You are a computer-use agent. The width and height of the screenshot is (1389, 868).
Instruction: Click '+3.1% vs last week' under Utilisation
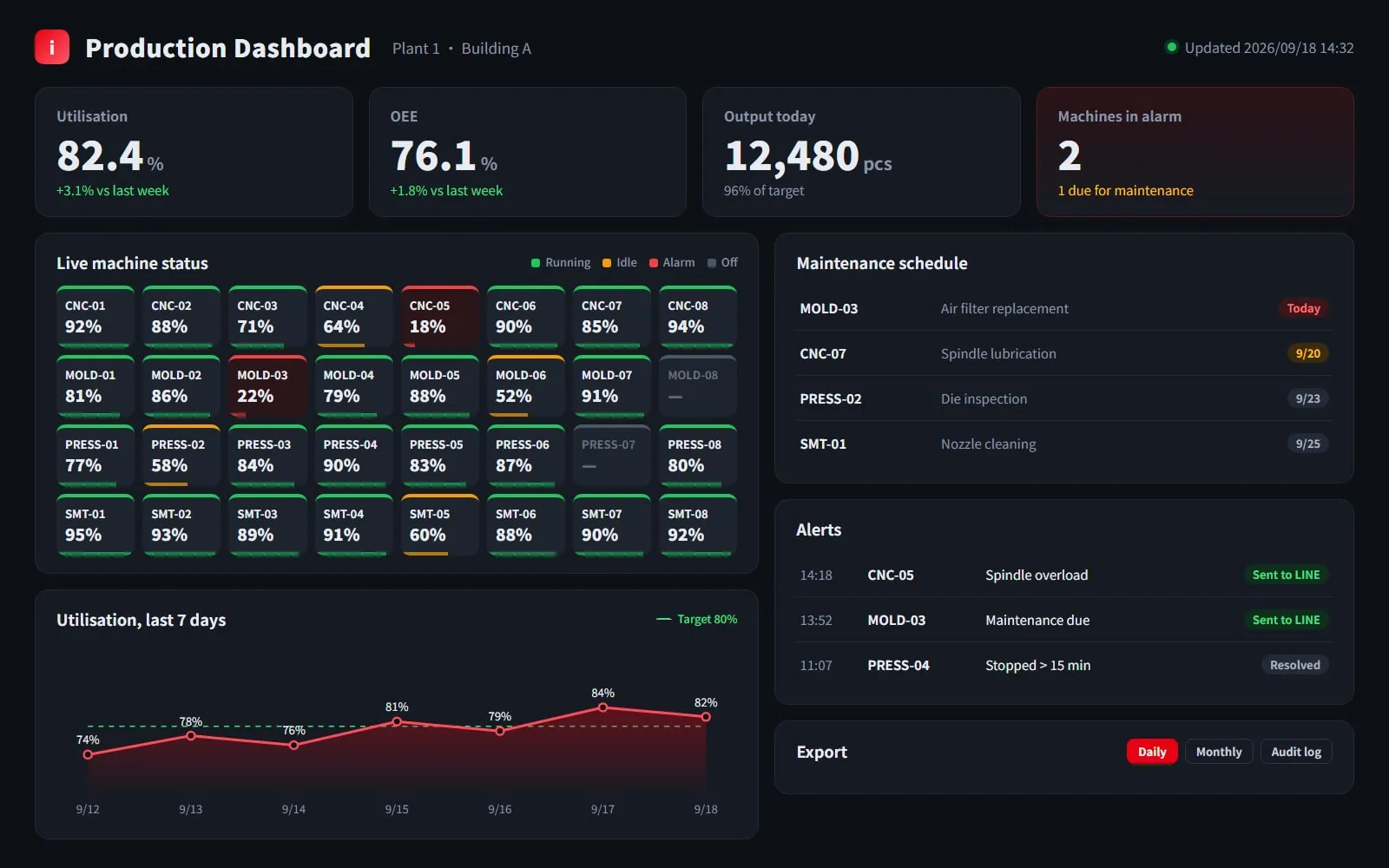113,190
